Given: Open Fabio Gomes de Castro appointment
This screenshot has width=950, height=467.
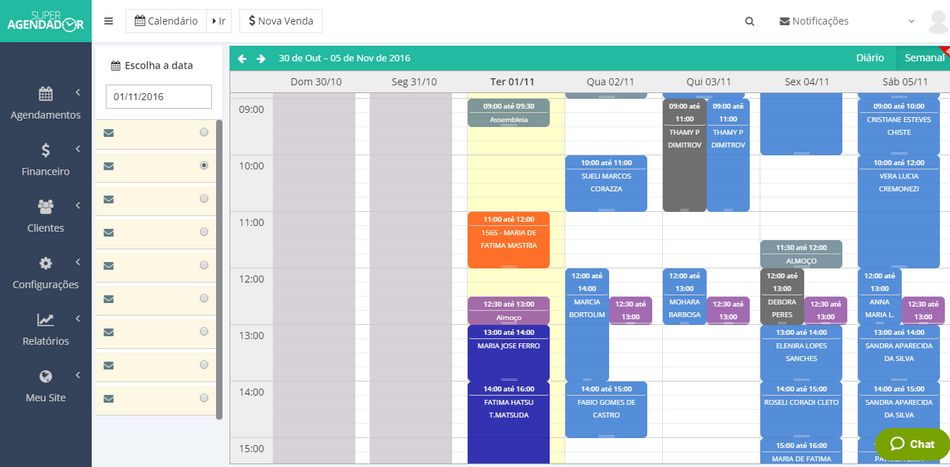Looking at the screenshot, I should (606, 409).
